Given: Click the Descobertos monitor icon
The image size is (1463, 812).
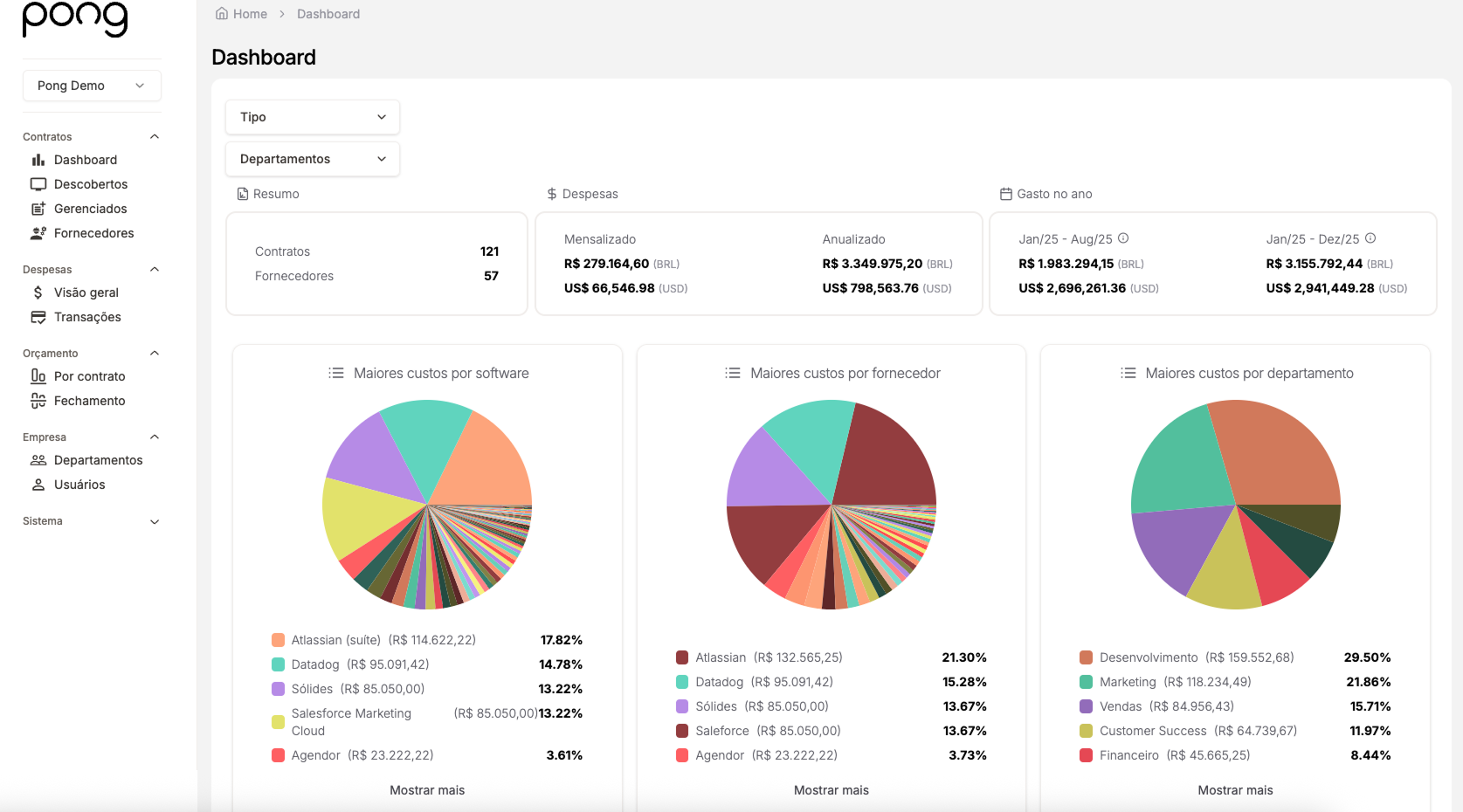Looking at the screenshot, I should 38,184.
